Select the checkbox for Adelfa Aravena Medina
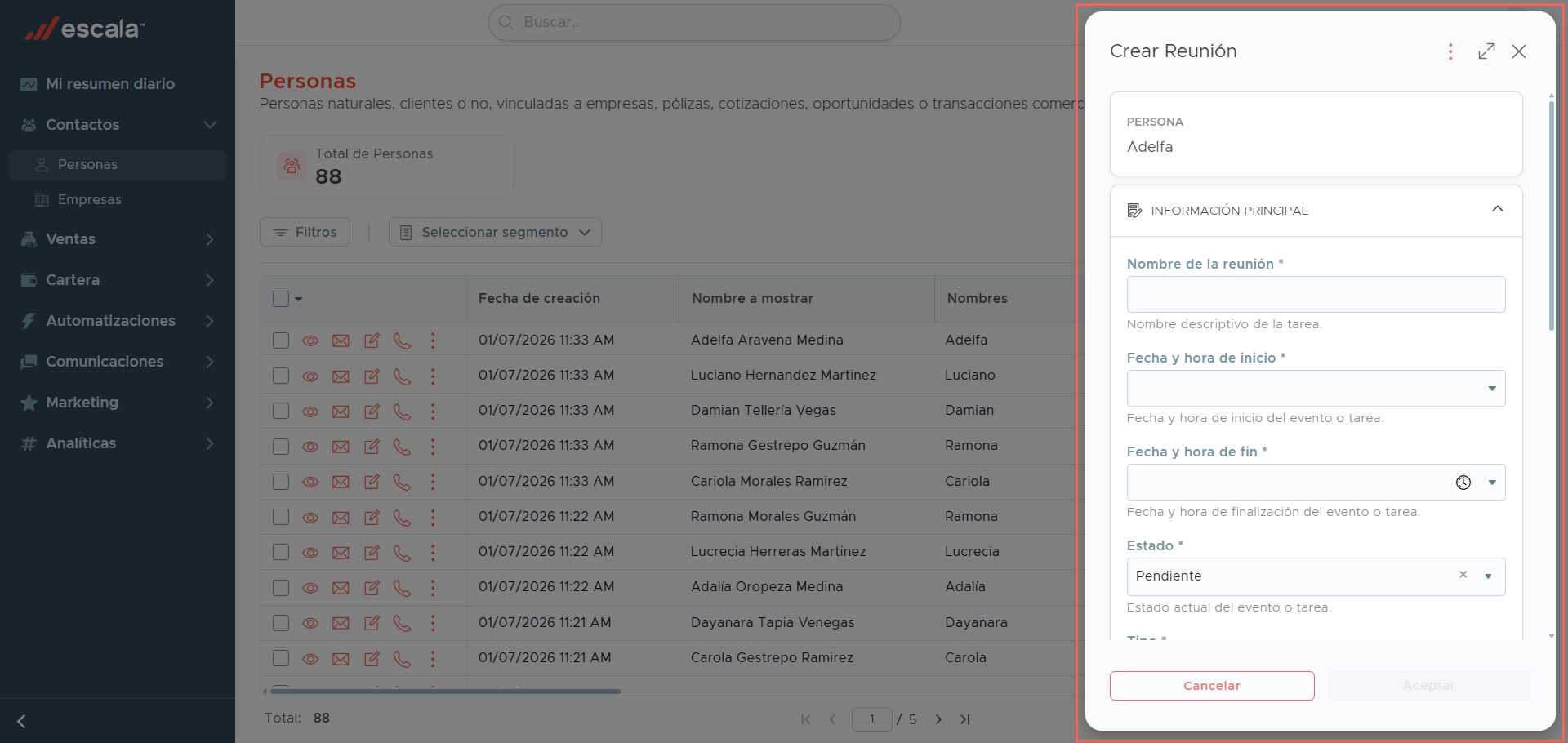 coord(281,340)
